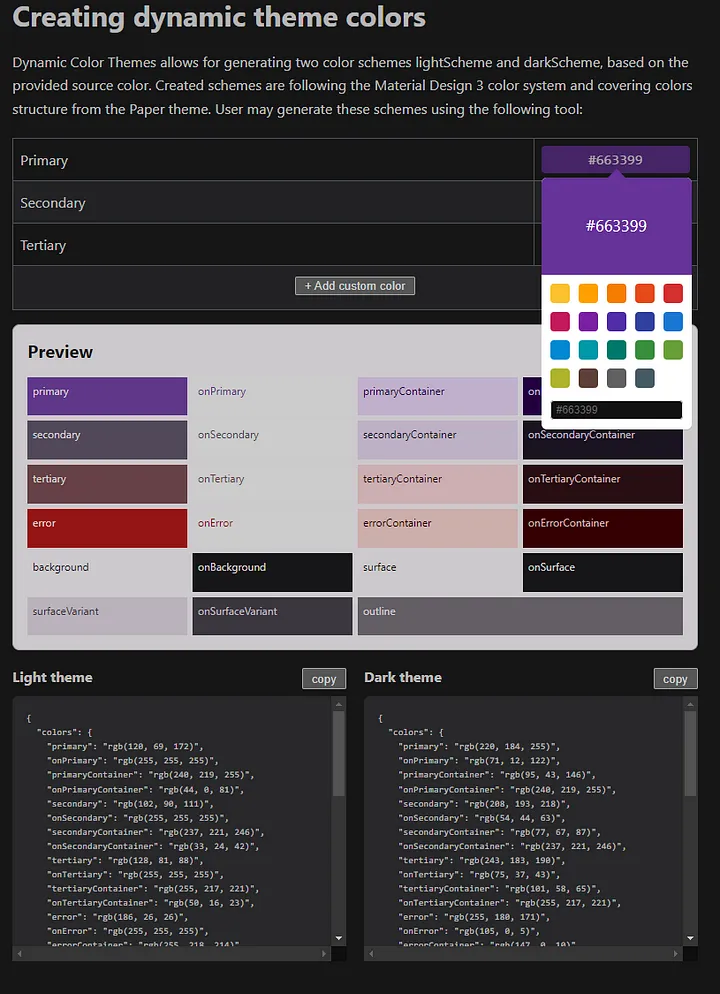720x994 pixels.
Task: Select the first yellow palette swatch
Action: click(x=560, y=293)
